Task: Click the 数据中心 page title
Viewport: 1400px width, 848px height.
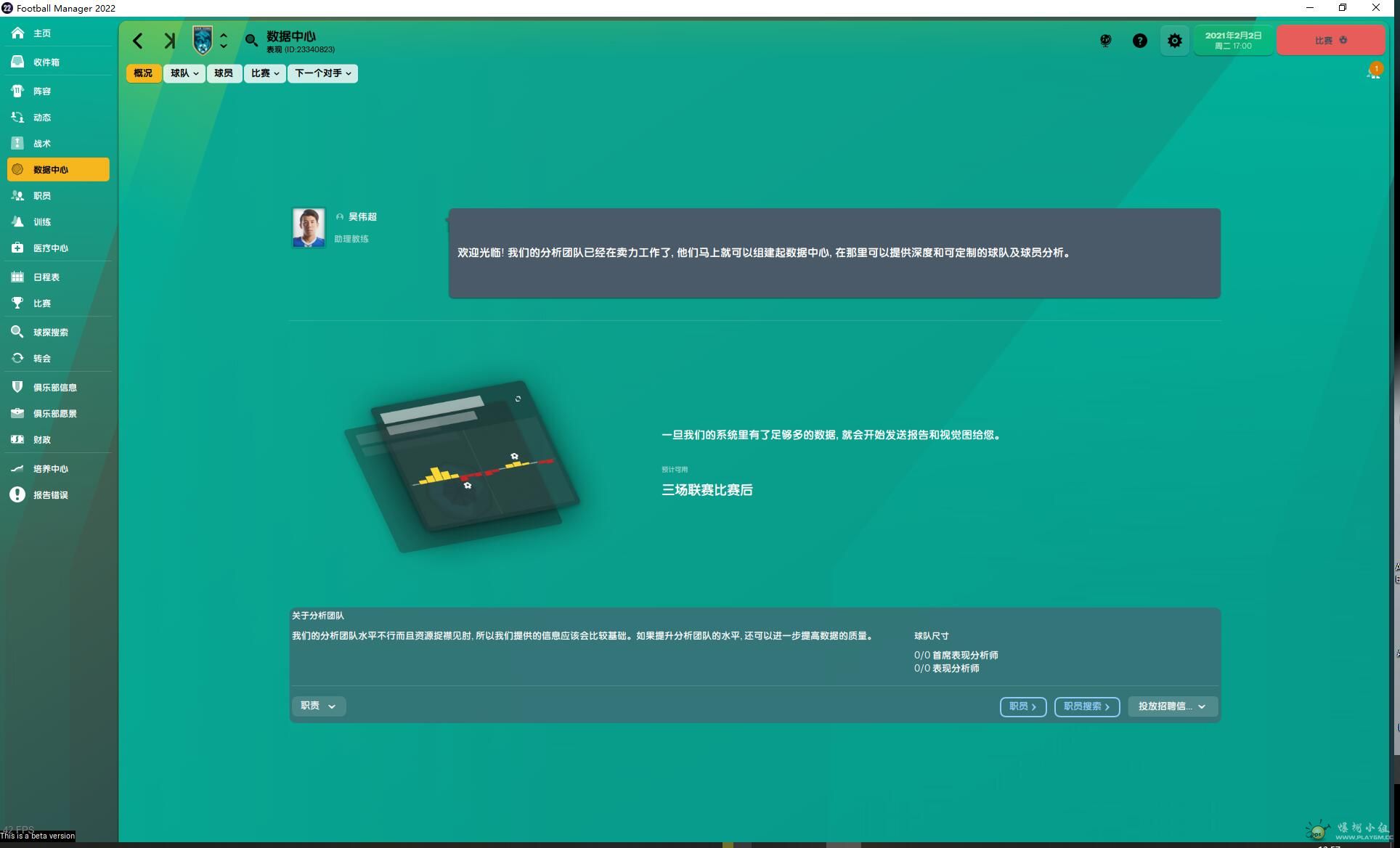Action: coord(291,36)
